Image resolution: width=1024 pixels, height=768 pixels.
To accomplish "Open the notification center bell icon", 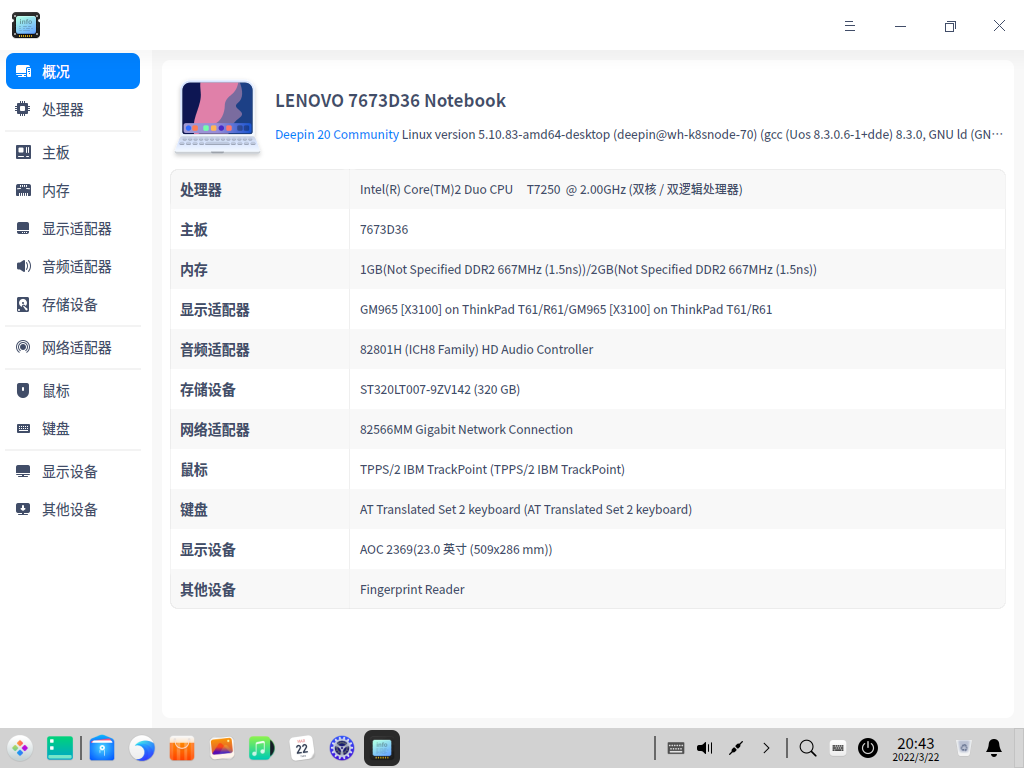I will 993,747.
